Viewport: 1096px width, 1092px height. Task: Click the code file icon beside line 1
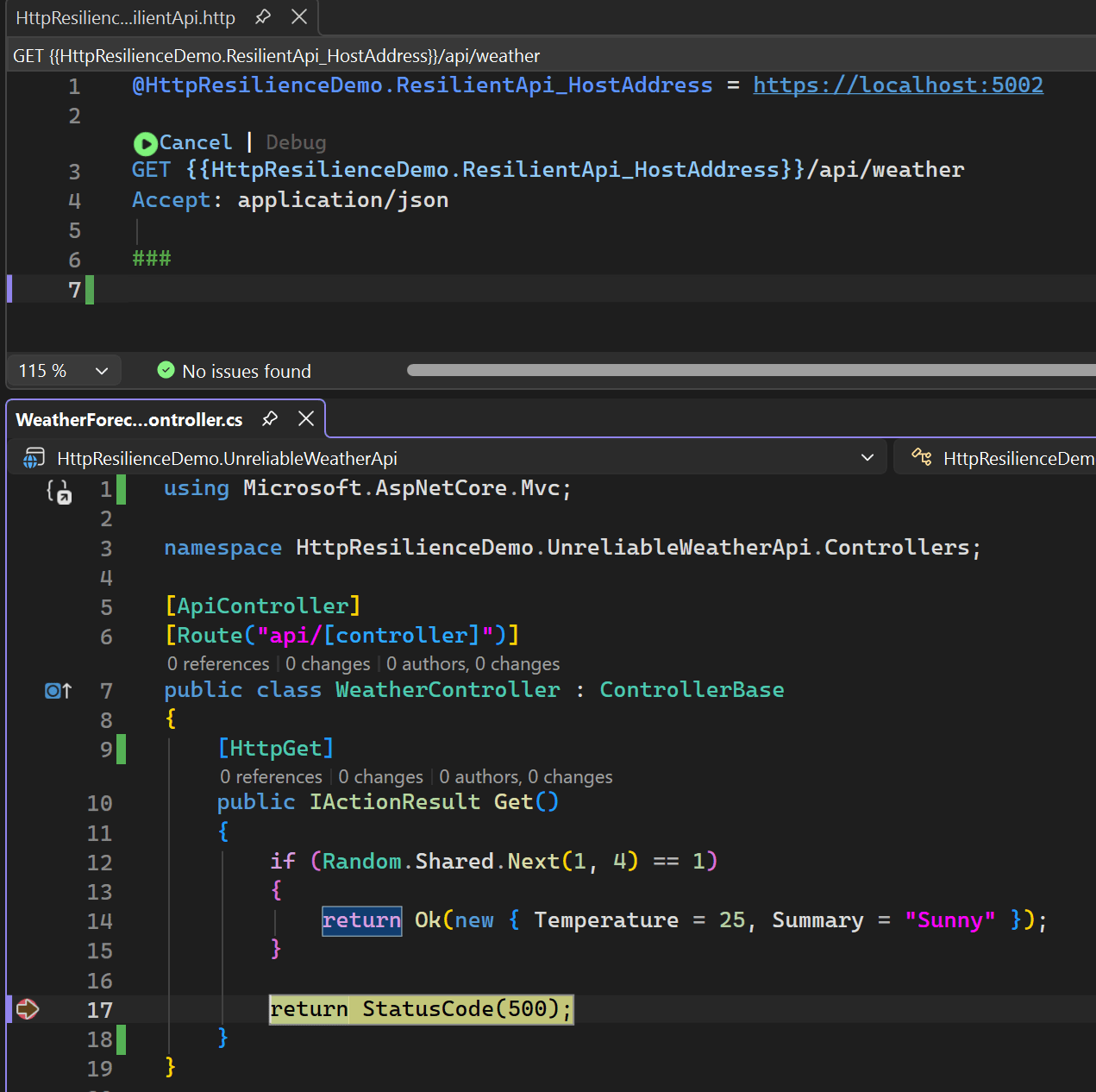tap(59, 492)
